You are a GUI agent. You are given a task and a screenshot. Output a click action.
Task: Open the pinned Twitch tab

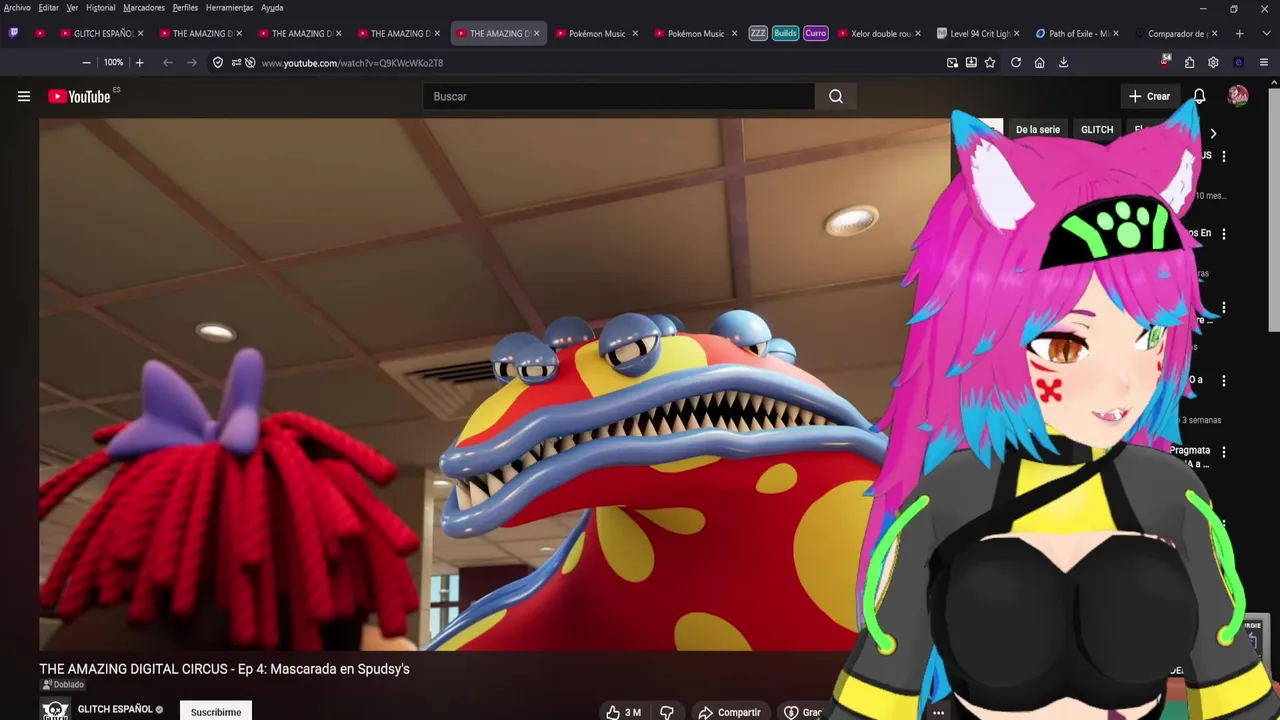click(x=13, y=33)
